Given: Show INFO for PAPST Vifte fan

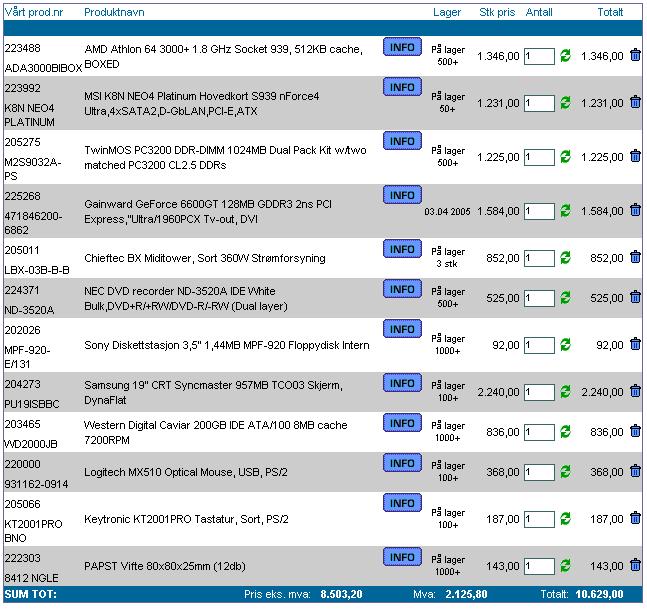Looking at the screenshot, I should (402, 557).
